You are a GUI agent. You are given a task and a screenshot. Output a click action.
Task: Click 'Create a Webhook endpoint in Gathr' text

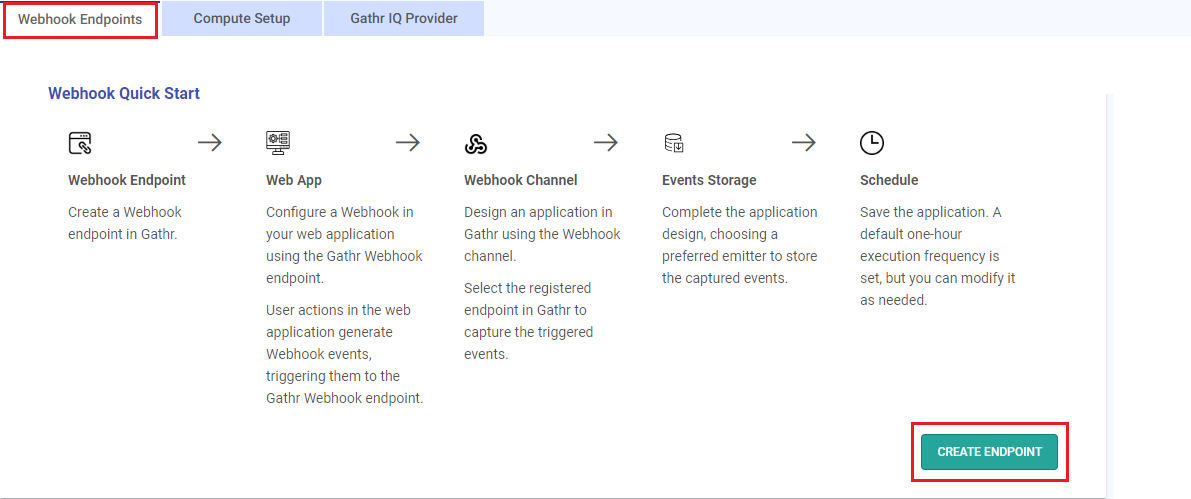coord(125,223)
